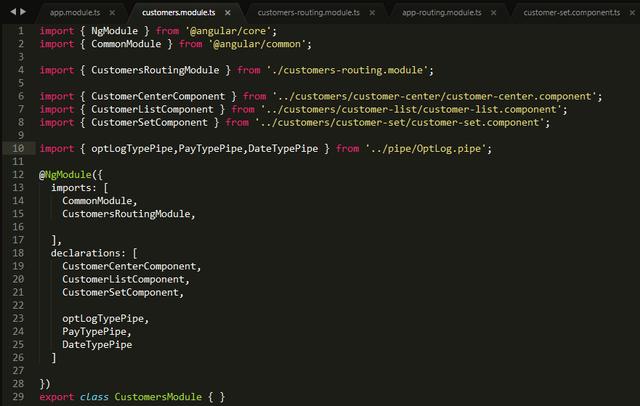This screenshot has width=640, height=406.
Task: Click line number 29 in the gutter
Action: pos(18,397)
